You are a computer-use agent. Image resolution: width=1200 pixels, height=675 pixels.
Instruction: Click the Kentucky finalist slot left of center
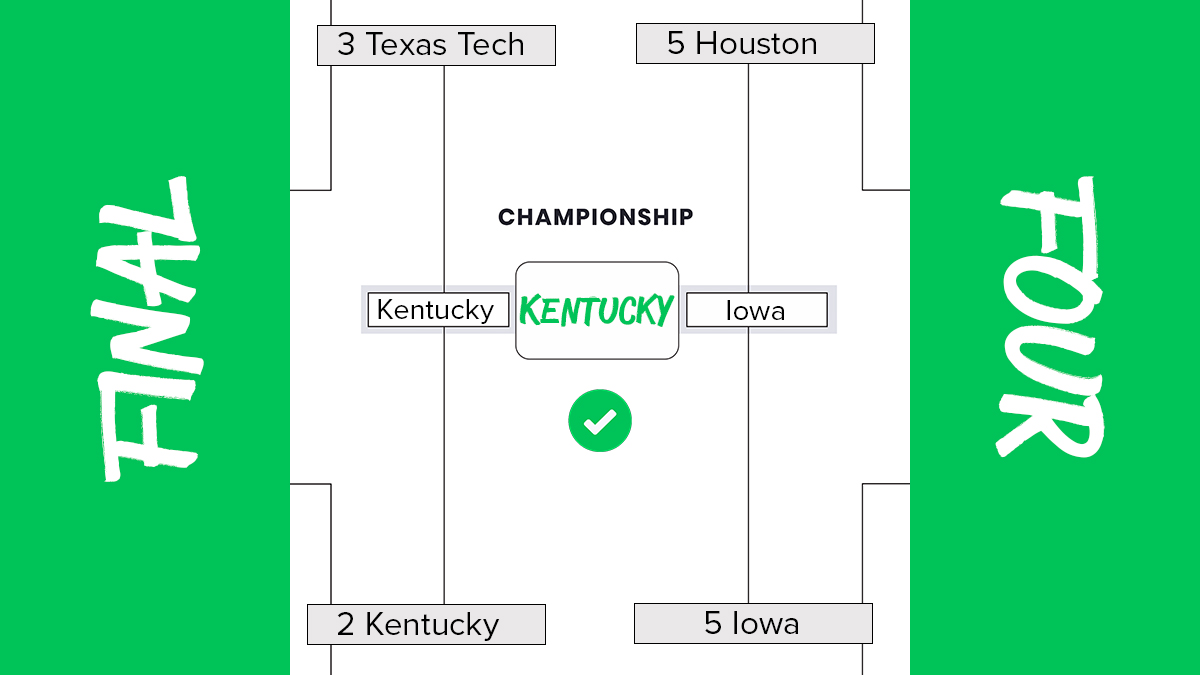point(436,310)
